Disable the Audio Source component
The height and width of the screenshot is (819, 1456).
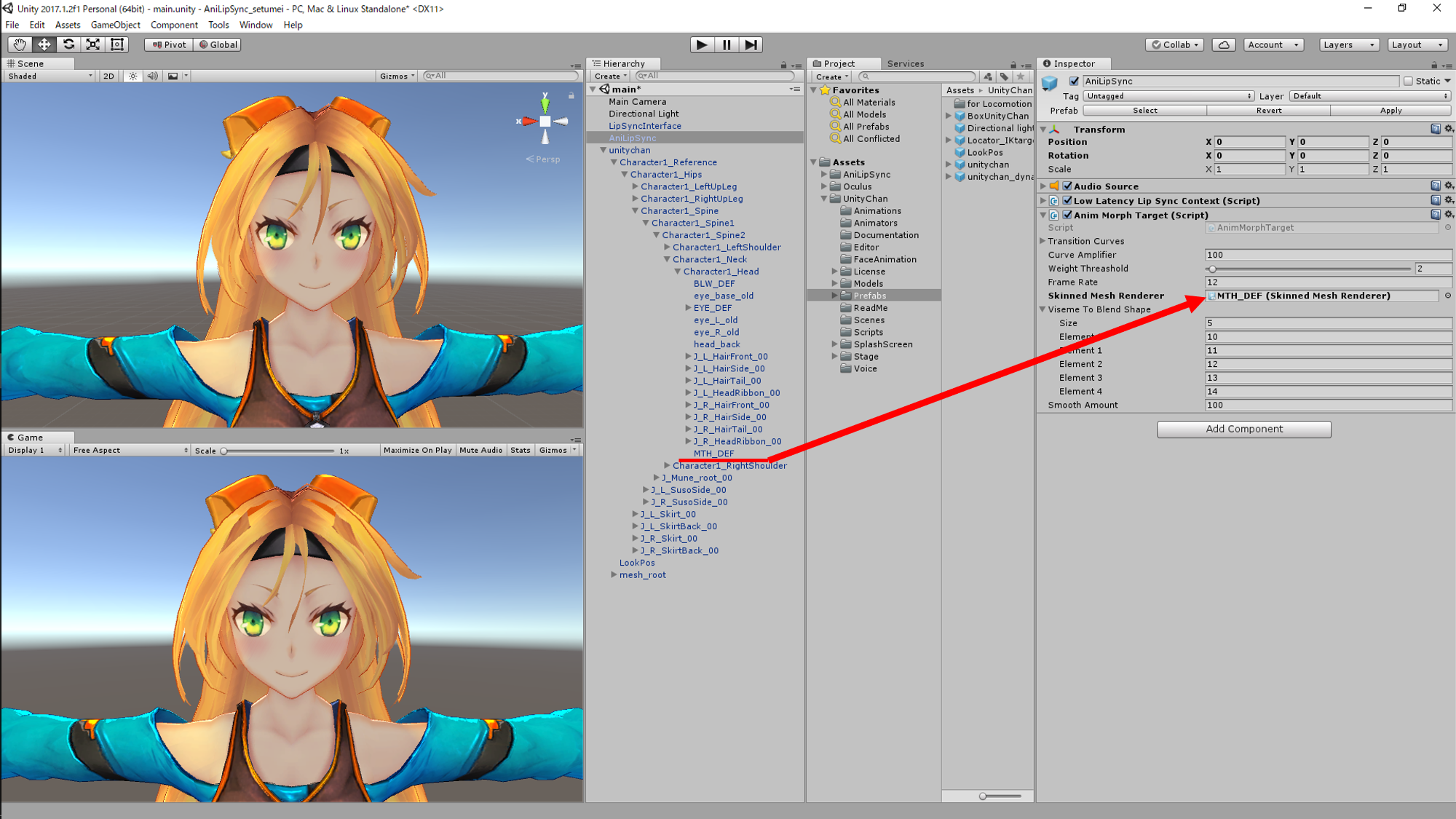coord(1067,186)
